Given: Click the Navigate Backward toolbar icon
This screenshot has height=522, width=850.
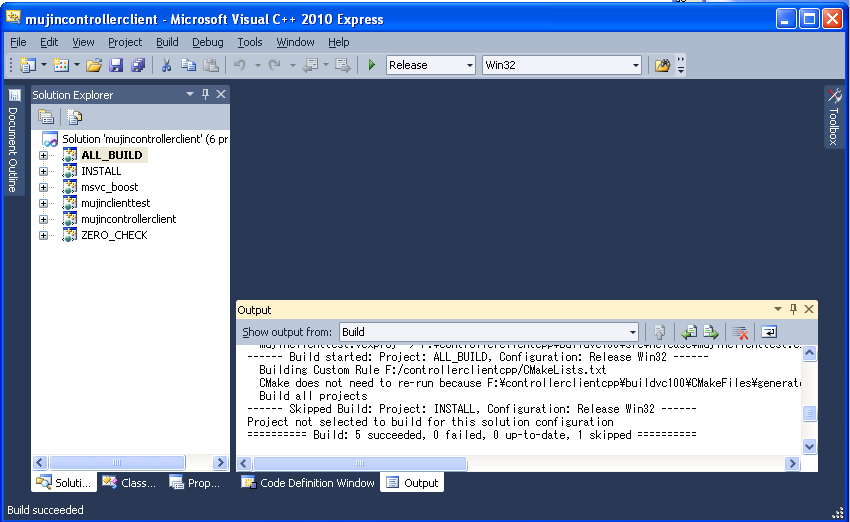Looking at the screenshot, I should pos(311,65).
